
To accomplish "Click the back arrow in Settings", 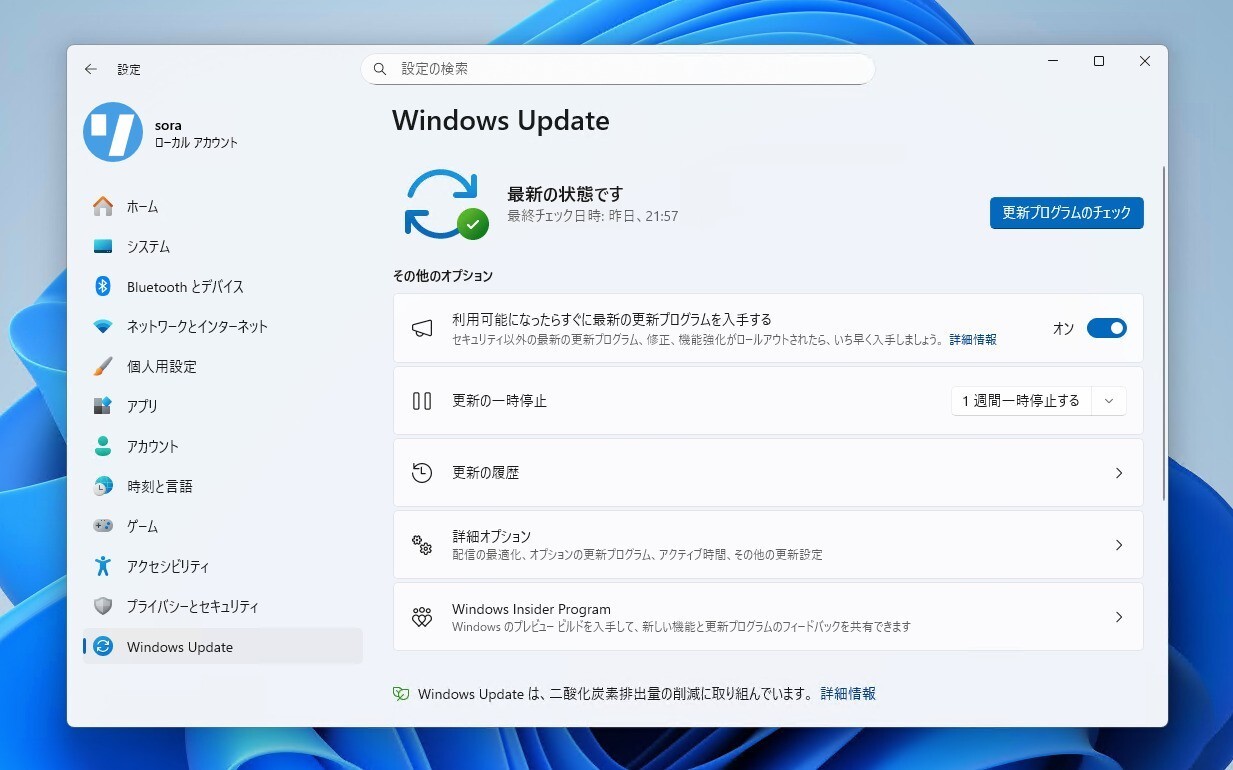I will (91, 69).
